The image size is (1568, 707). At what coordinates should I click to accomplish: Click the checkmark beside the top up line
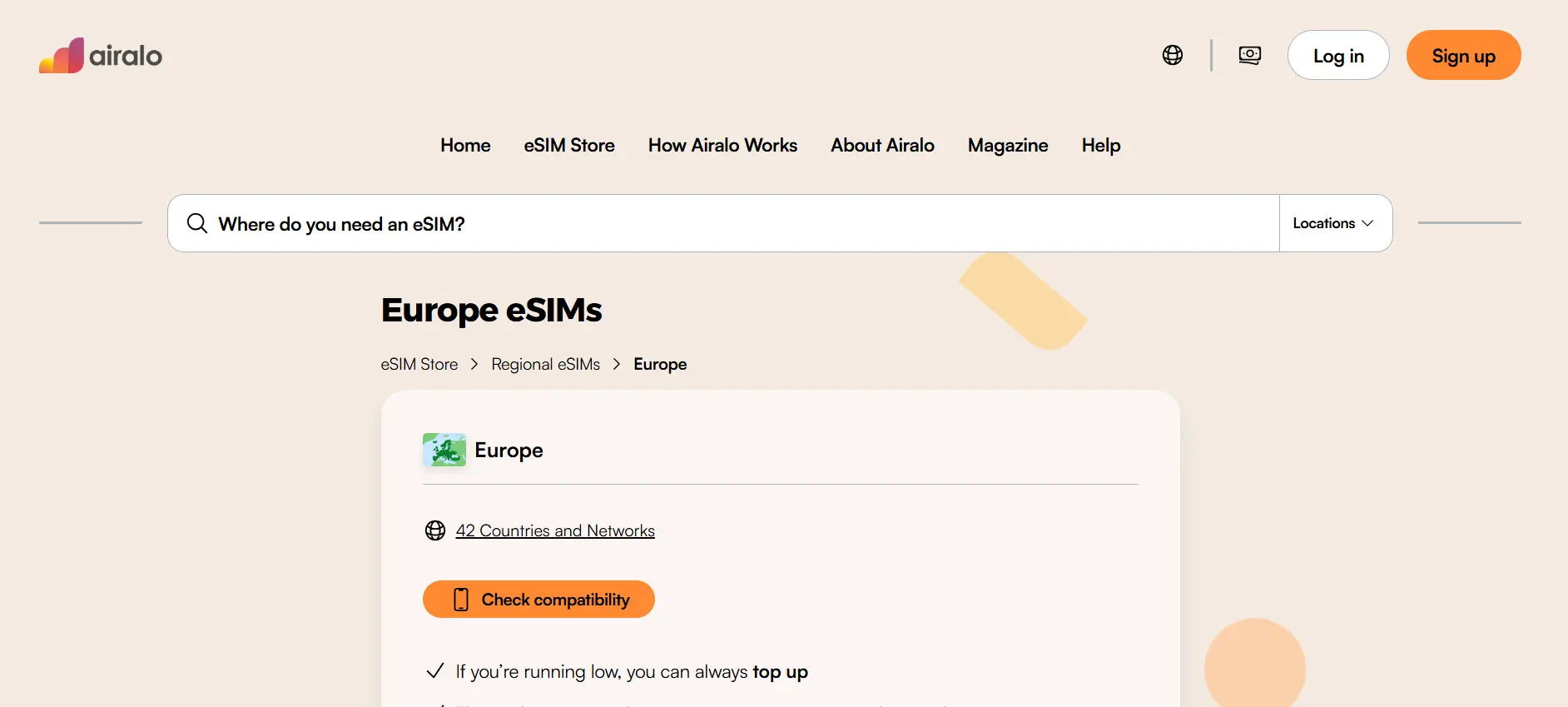coord(435,670)
